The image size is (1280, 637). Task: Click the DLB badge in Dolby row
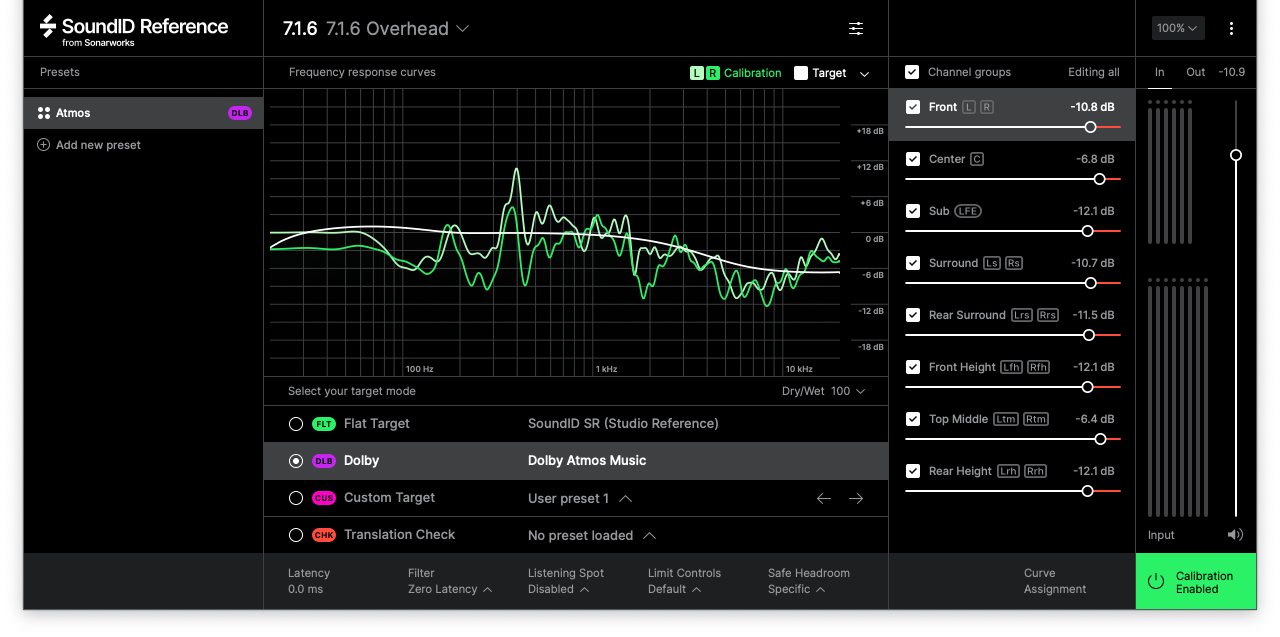coord(323,461)
